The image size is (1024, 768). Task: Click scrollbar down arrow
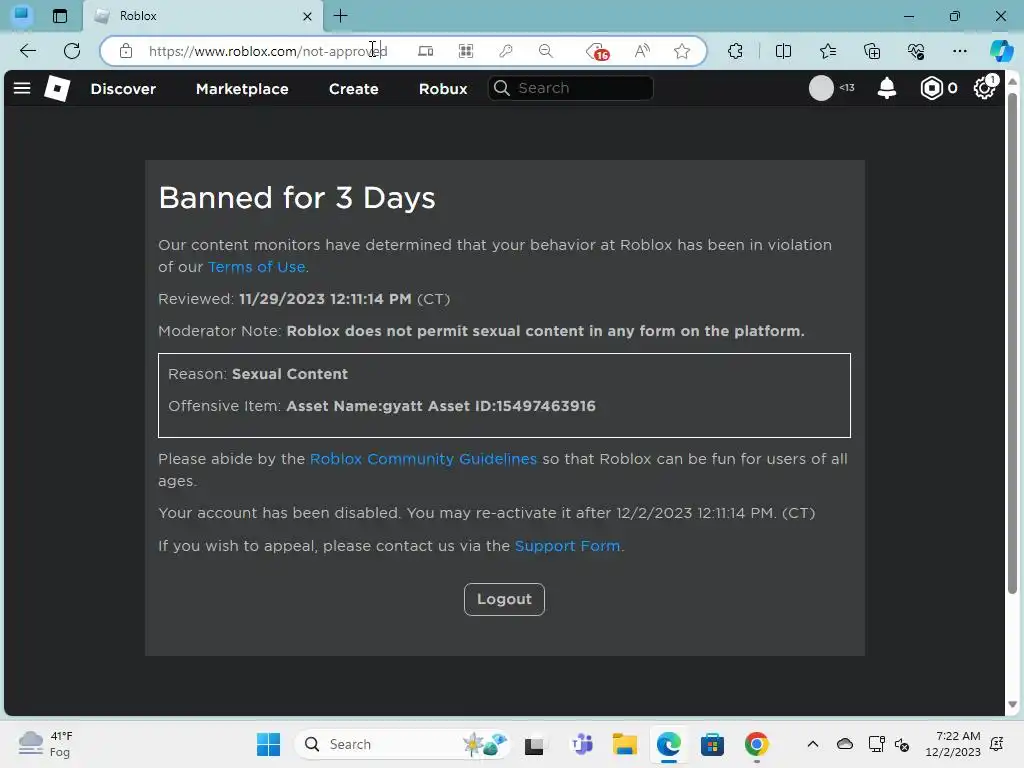pos(1013,705)
